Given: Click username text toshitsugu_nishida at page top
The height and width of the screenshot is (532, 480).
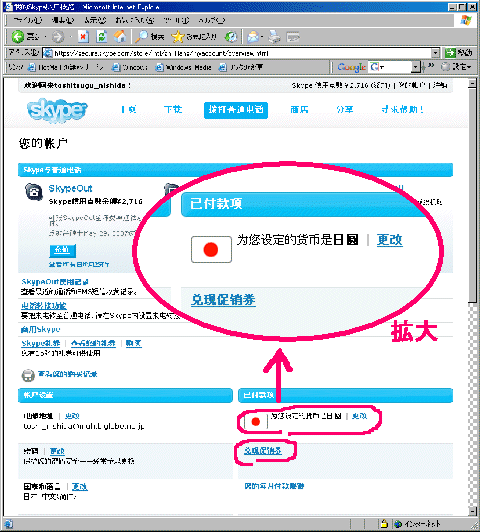Looking at the screenshot, I should 90,86.
